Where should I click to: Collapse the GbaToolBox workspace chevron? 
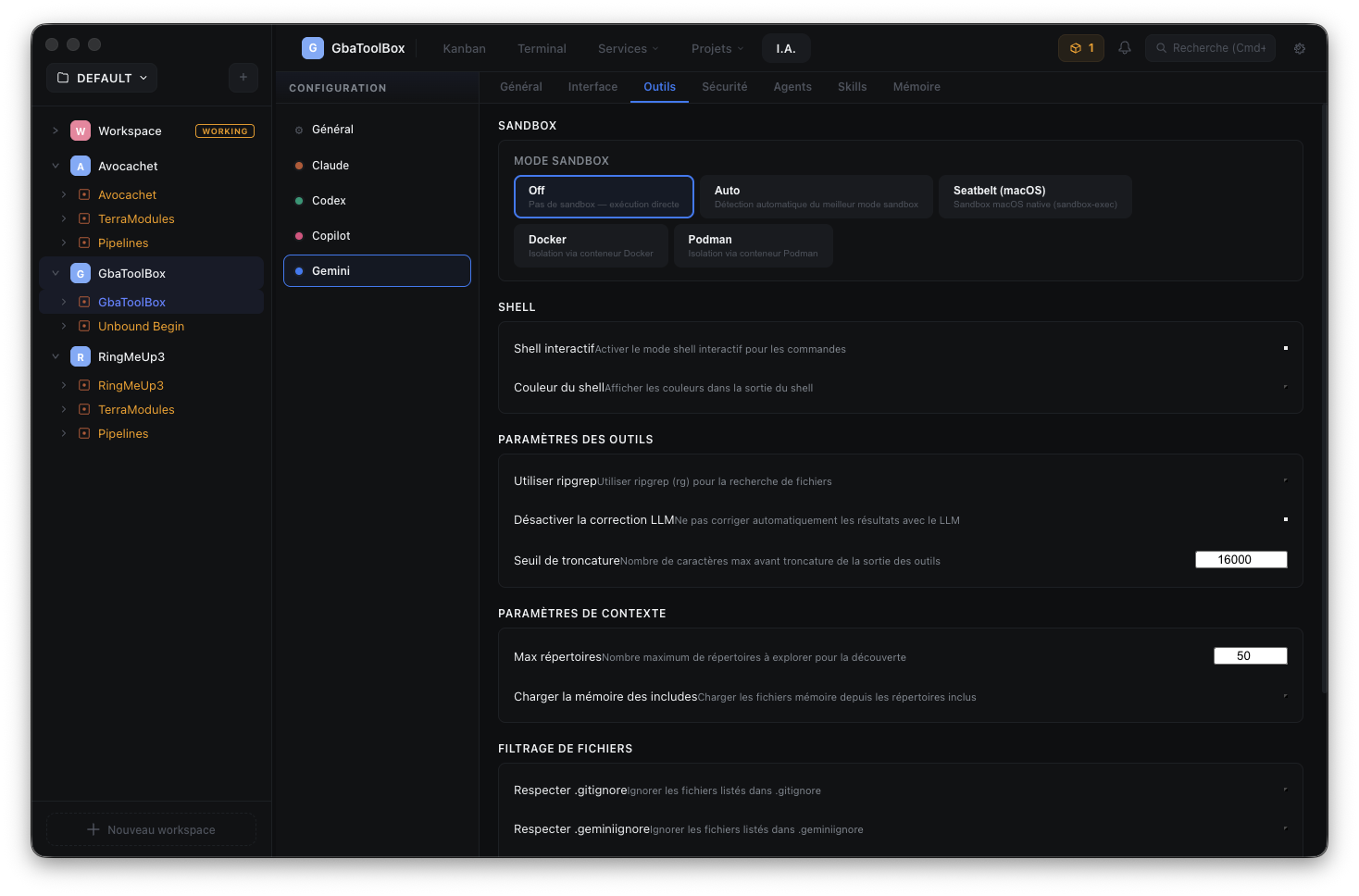56,274
